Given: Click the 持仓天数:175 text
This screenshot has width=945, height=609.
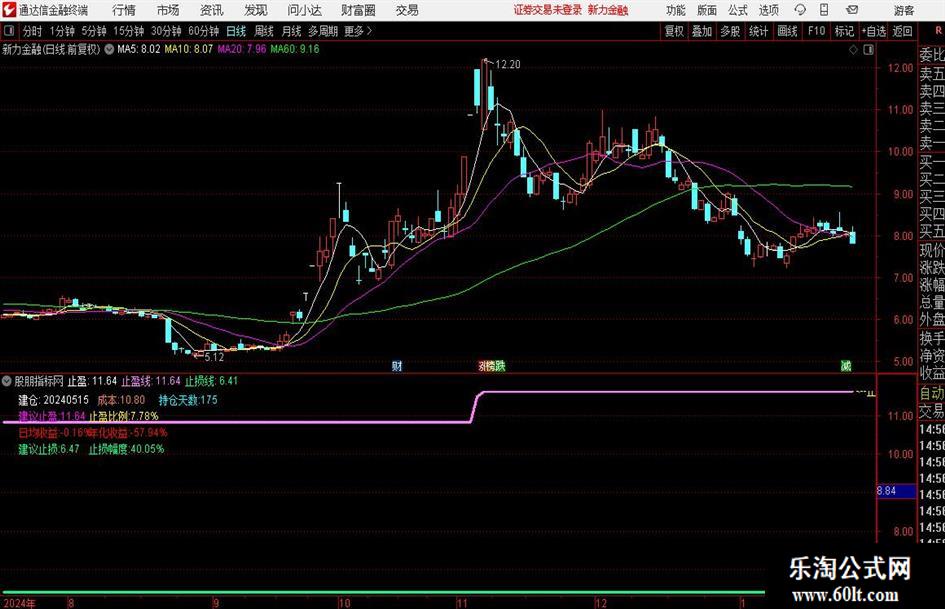Looking at the screenshot, I should tap(188, 400).
